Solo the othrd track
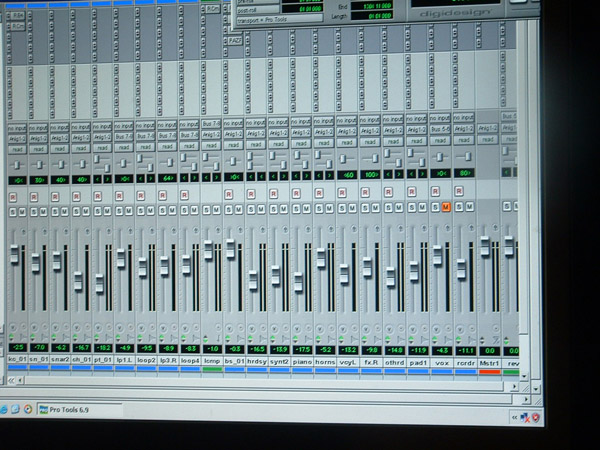 (x=388, y=207)
